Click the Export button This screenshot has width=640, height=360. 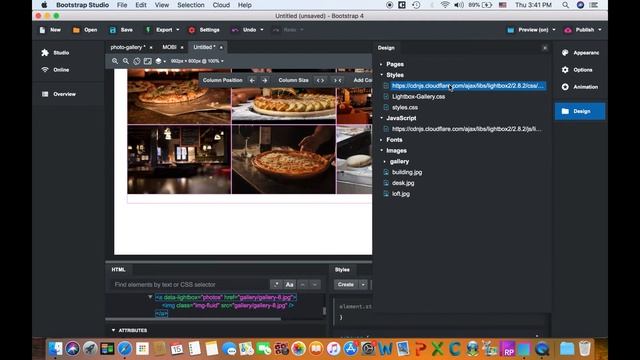[x=159, y=30]
